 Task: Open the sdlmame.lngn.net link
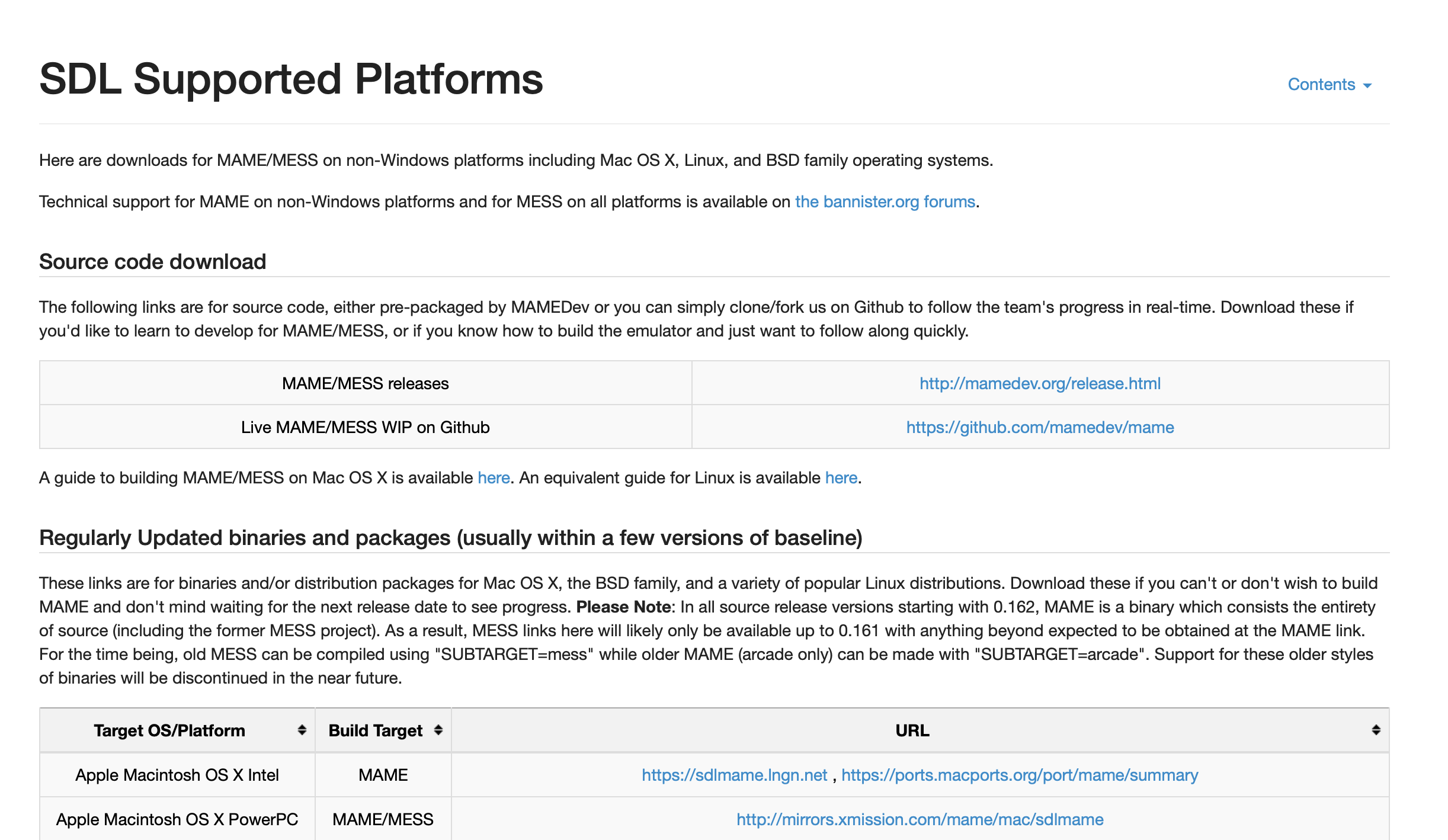click(734, 775)
